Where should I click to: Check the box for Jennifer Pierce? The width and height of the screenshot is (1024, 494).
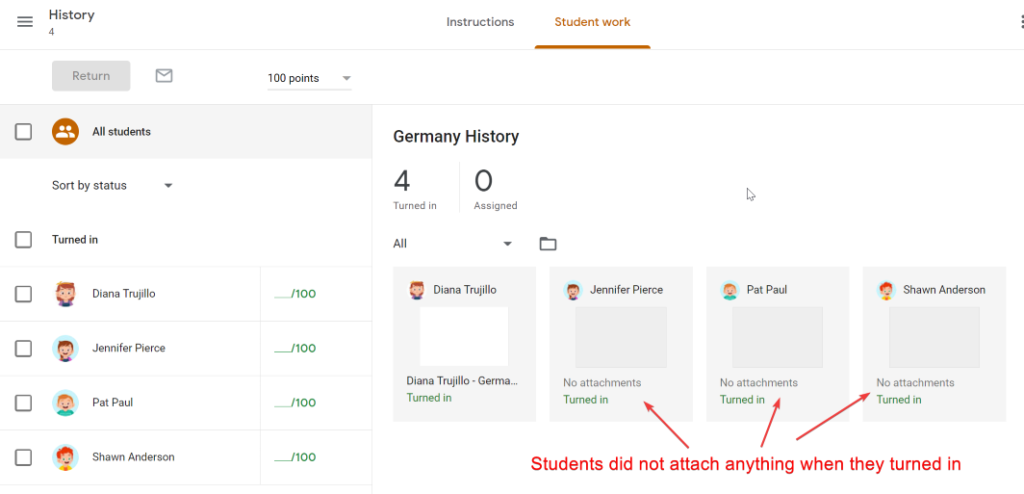click(x=24, y=348)
